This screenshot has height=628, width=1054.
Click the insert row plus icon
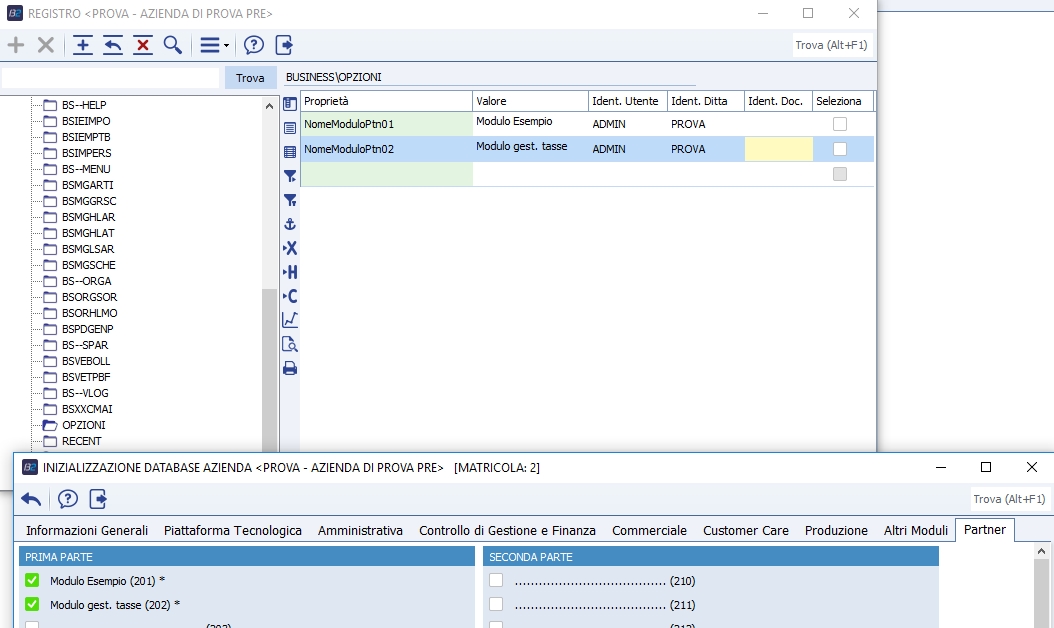tap(83, 45)
